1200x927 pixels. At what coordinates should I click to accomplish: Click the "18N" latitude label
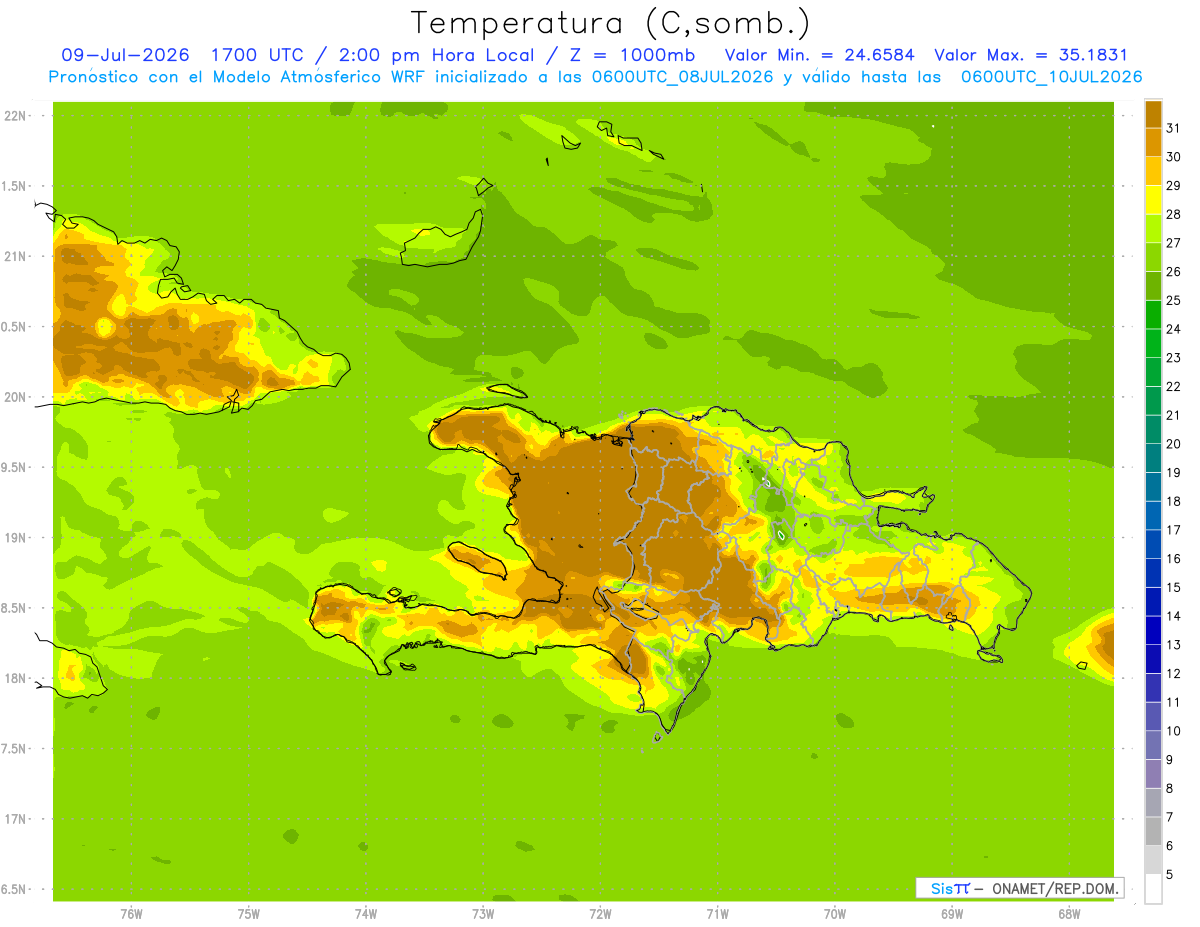[x=14, y=678]
